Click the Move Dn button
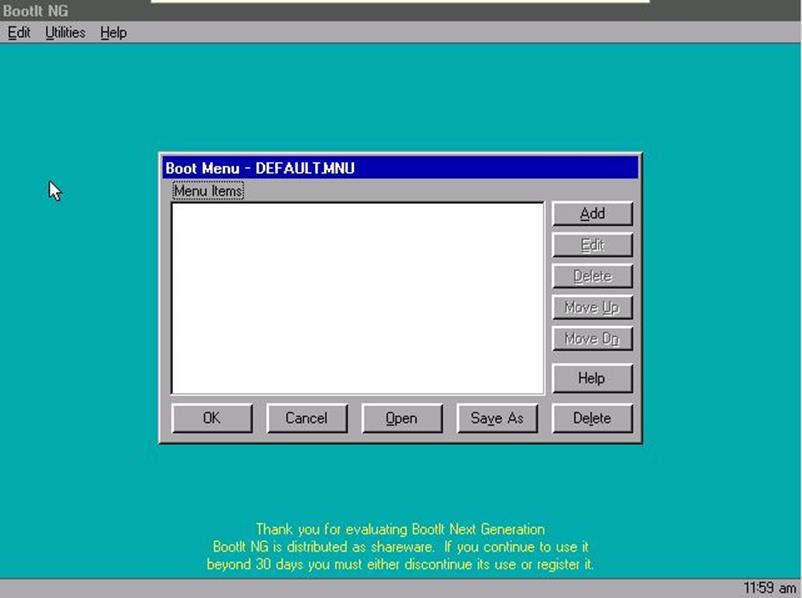The height and width of the screenshot is (598, 802). click(x=592, y=339)
